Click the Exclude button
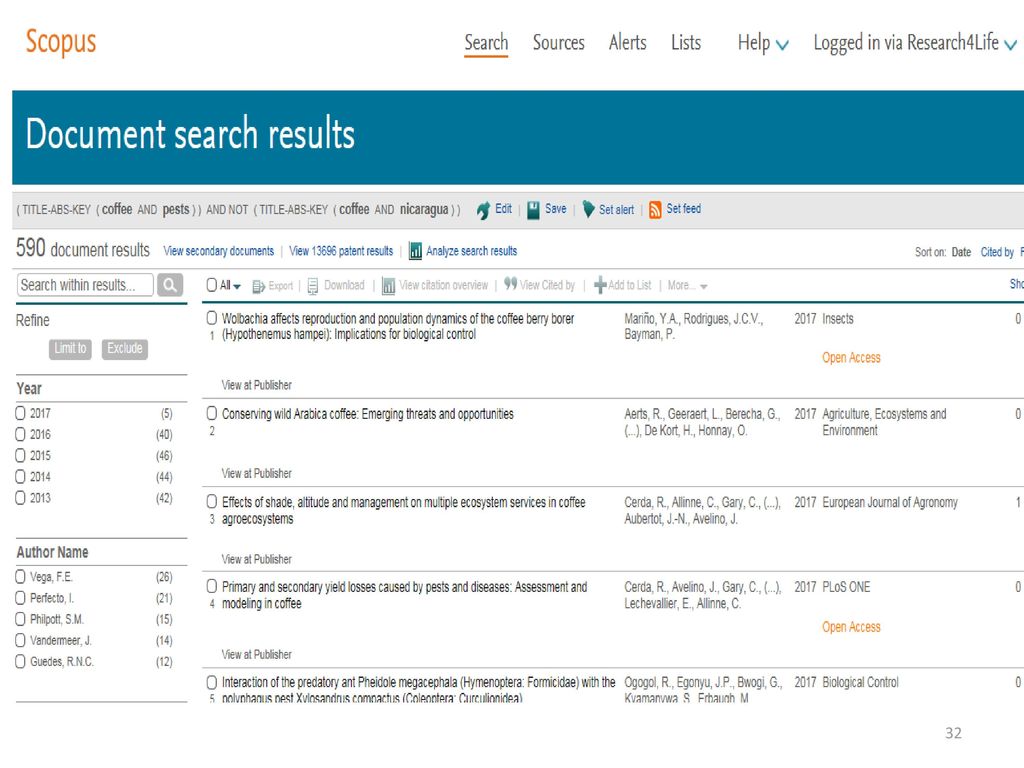 tap(125, 349)
